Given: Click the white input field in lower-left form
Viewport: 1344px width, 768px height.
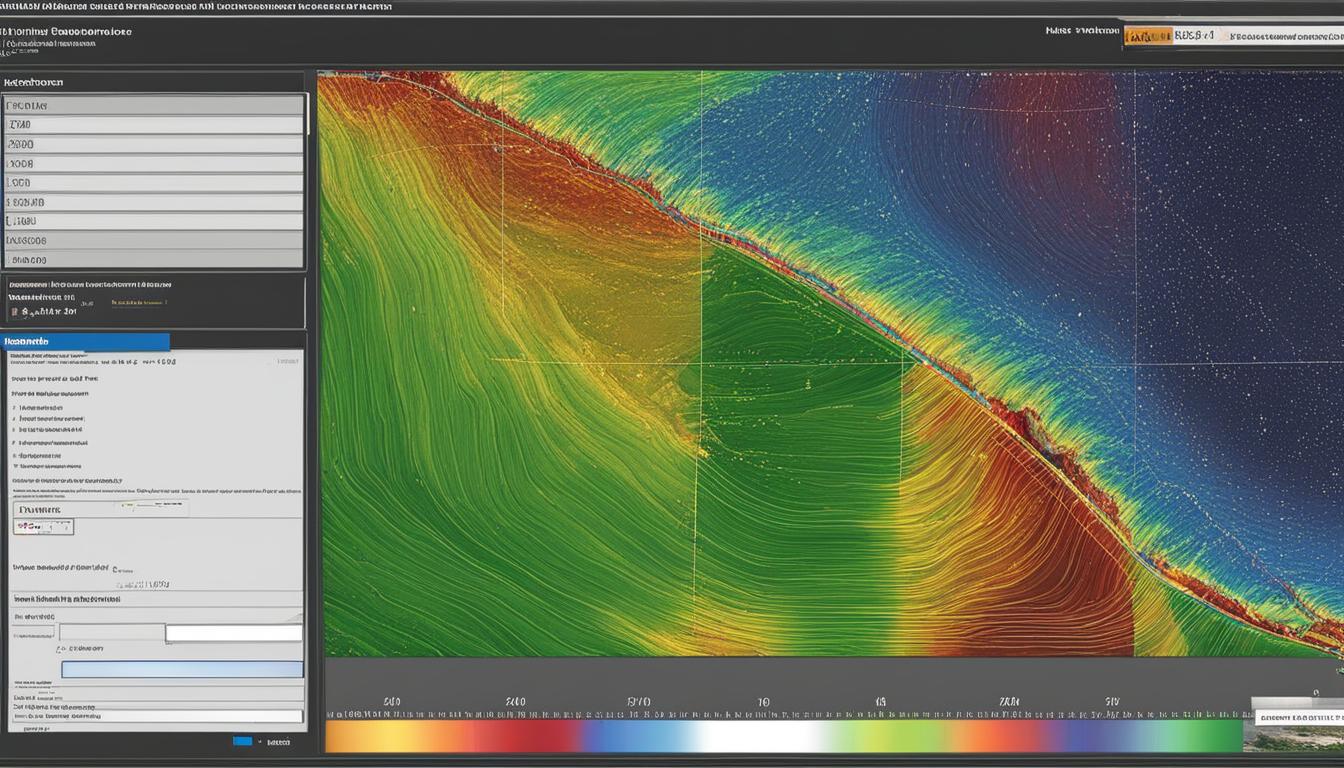Looking at the screenshot, I should click(x=233, y=633).
